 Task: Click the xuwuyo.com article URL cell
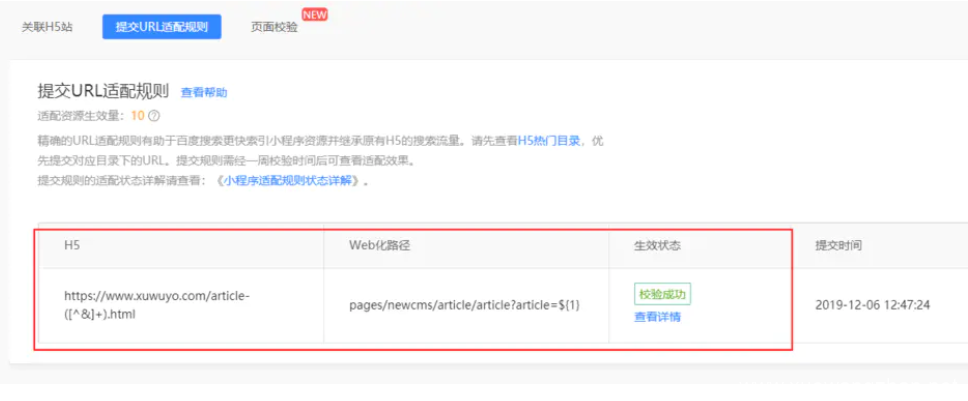(156, 305)
